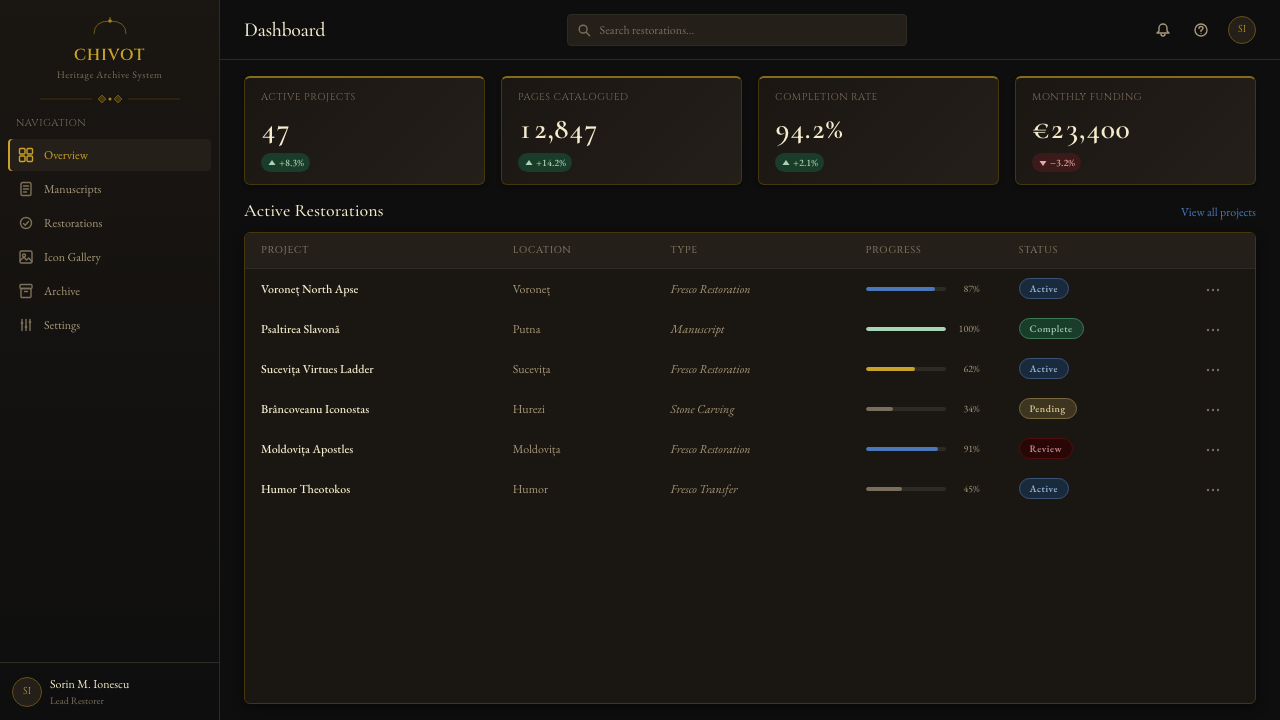Image resolution: width=1280 pixels, height=720 pixels.
Task: Open the more options for Psaltirea Slavonă
Action: coord(1213,330)
